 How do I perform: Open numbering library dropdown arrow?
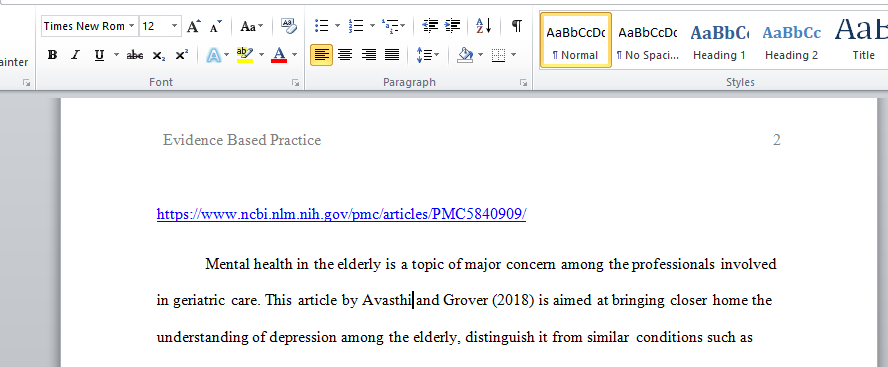tap(372, 26)
